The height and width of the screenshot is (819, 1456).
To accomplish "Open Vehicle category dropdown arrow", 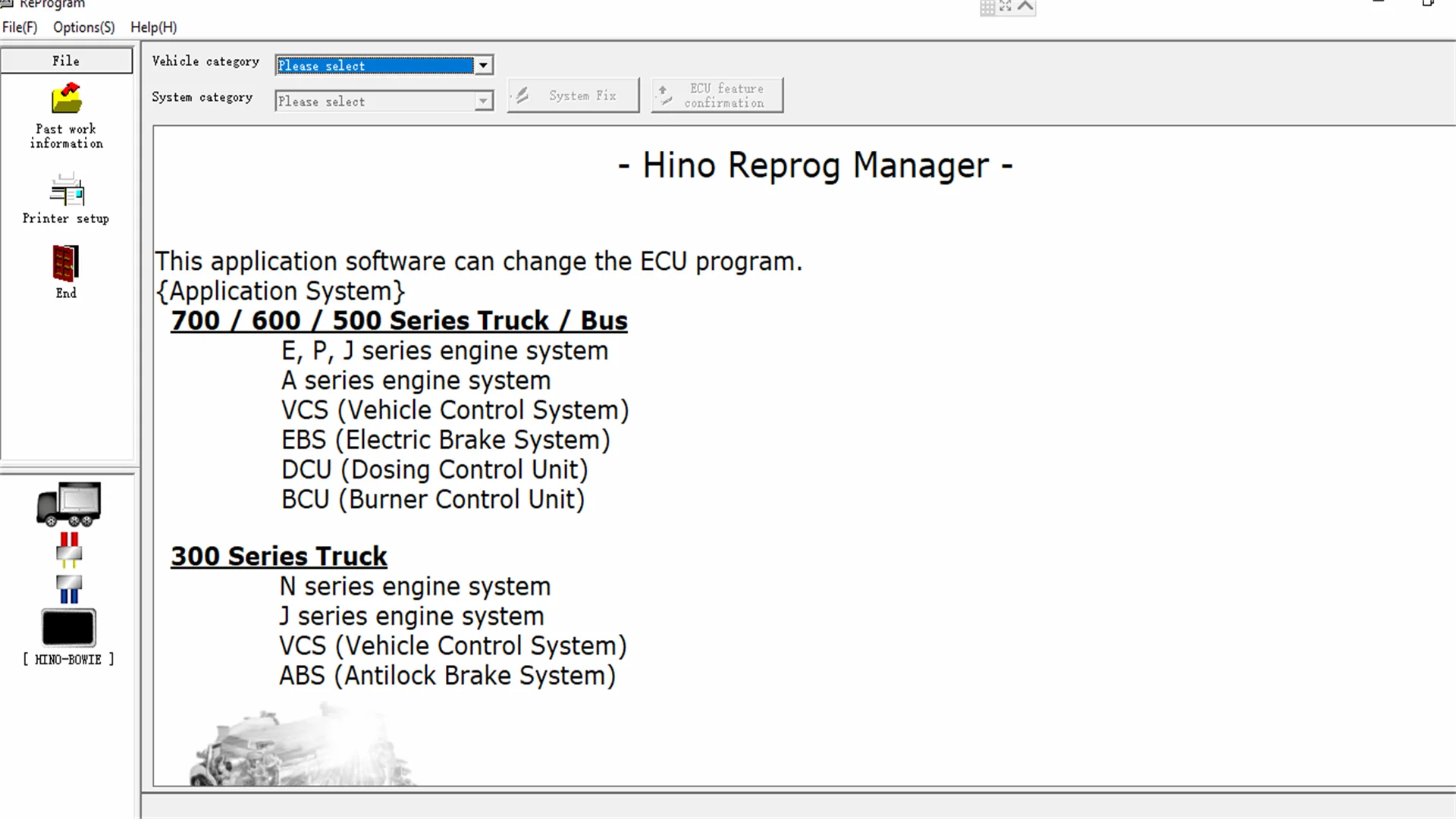I will click(x=483, y=65).
